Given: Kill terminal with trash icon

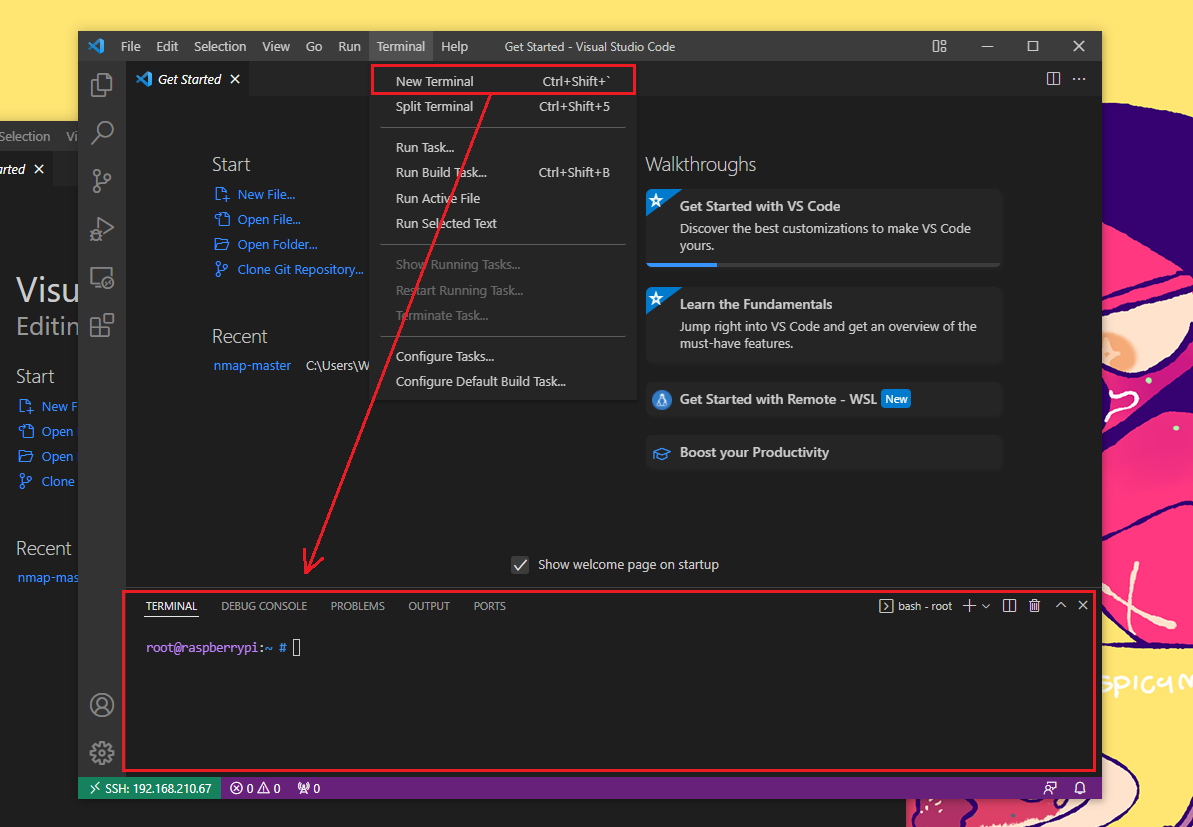Looking at the screenshot, I should [1035, 606].
